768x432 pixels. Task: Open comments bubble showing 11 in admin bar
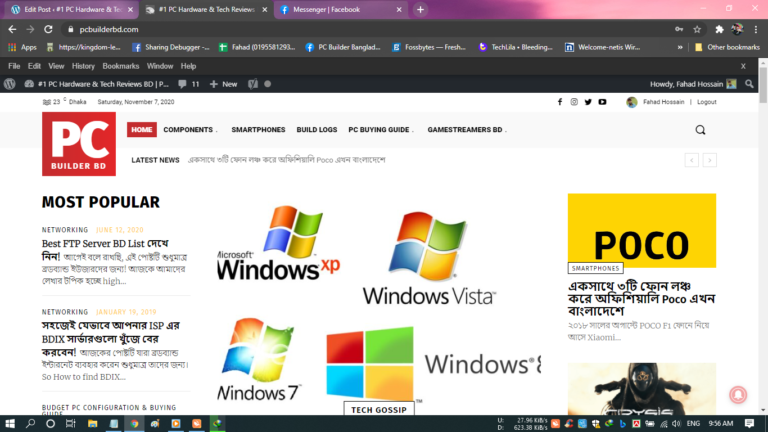pyautogui.click(x=189, y=84)
